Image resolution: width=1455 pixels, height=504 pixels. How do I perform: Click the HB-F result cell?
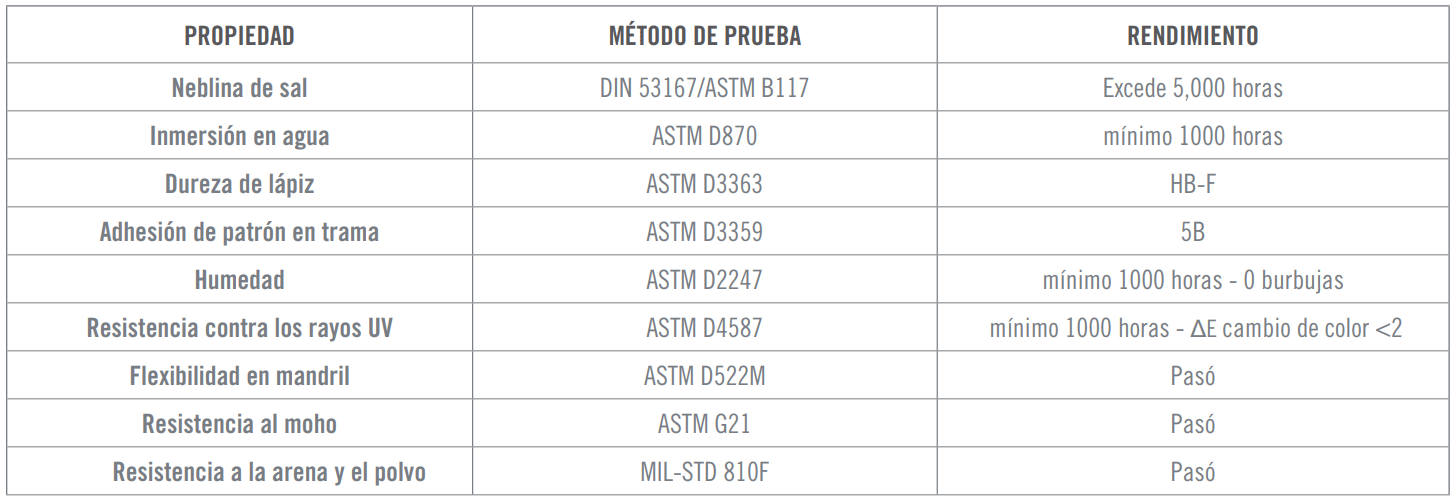coord(1192,184)
